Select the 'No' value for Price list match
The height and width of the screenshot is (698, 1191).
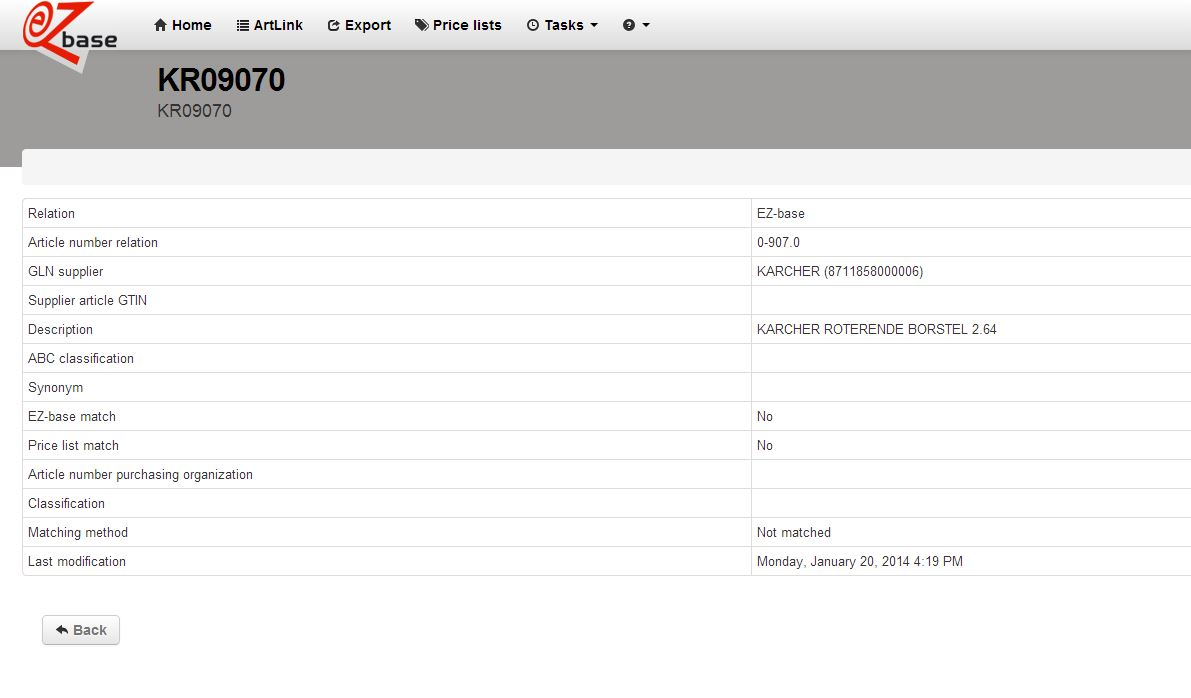point(764,445)
